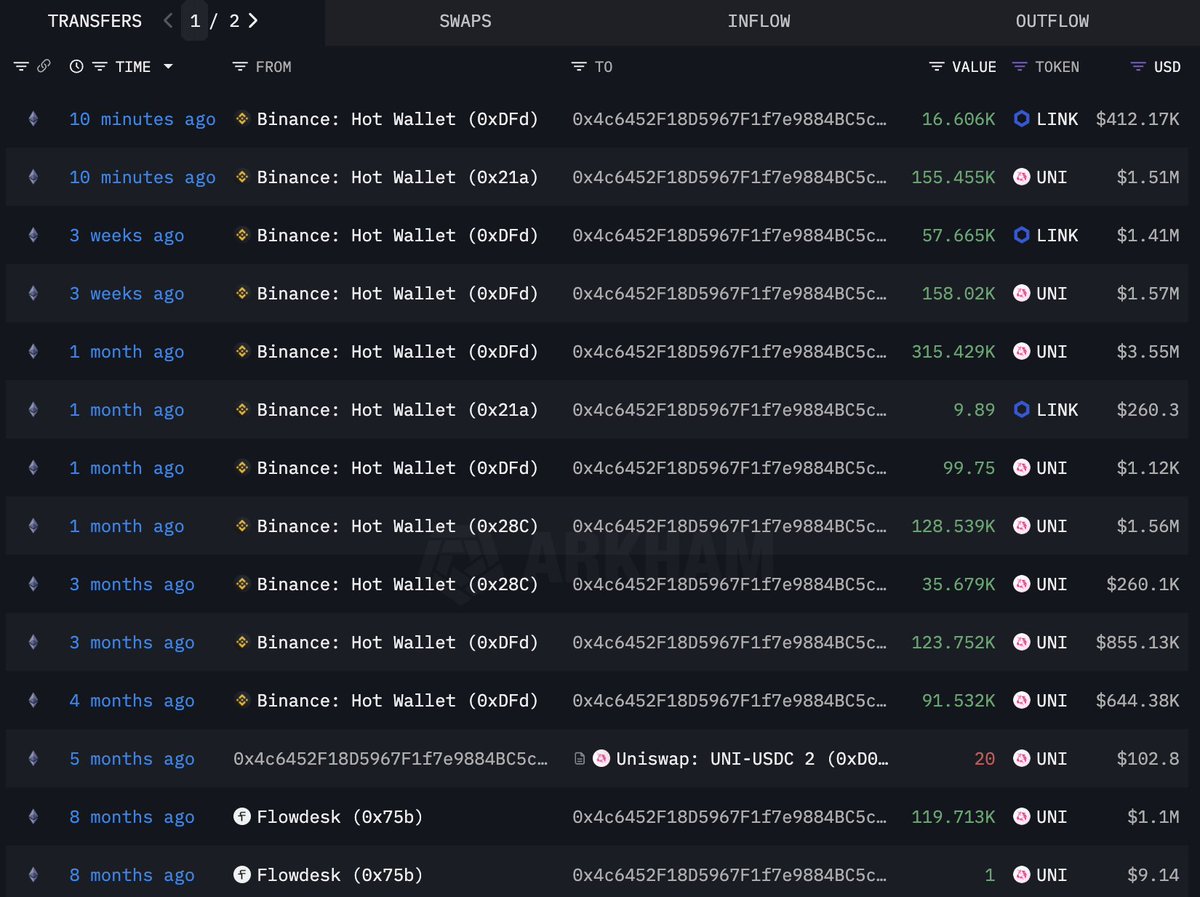Click Binance logo in the $260.1K row
Viewport: 1200px width, 897px height.
(242, 584)
